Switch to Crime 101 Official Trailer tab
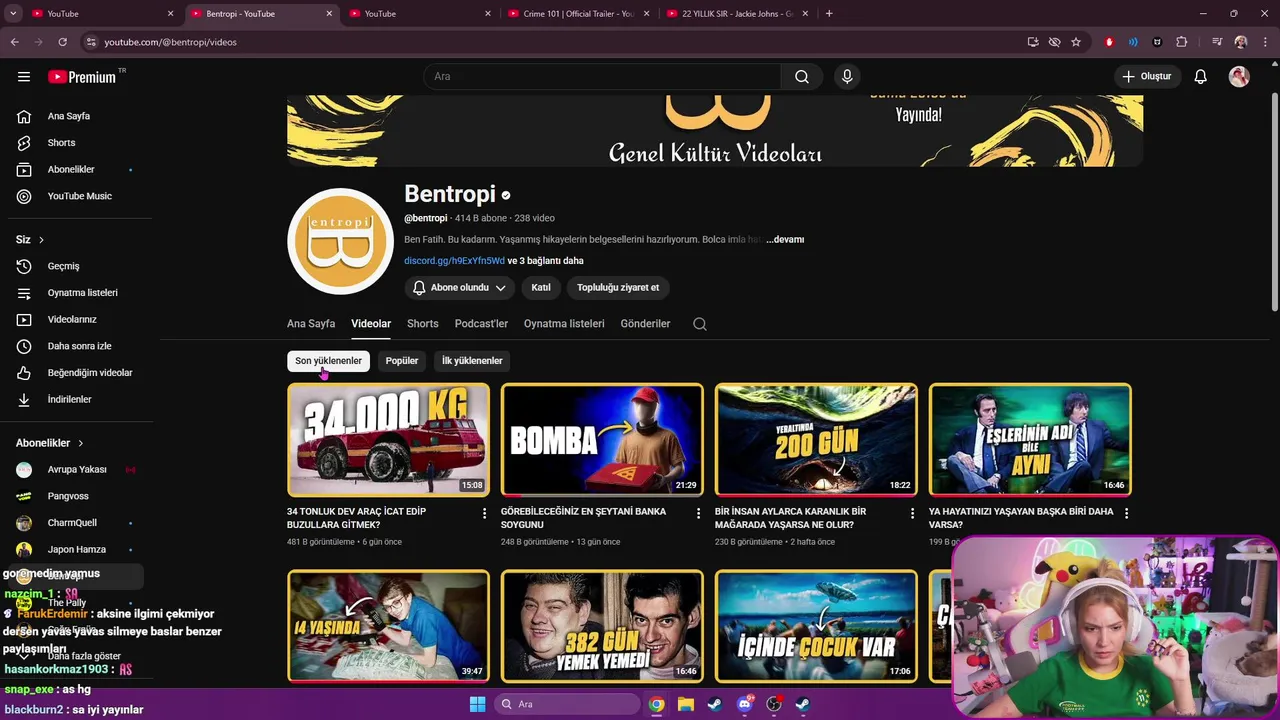 (x=579, y=14)
